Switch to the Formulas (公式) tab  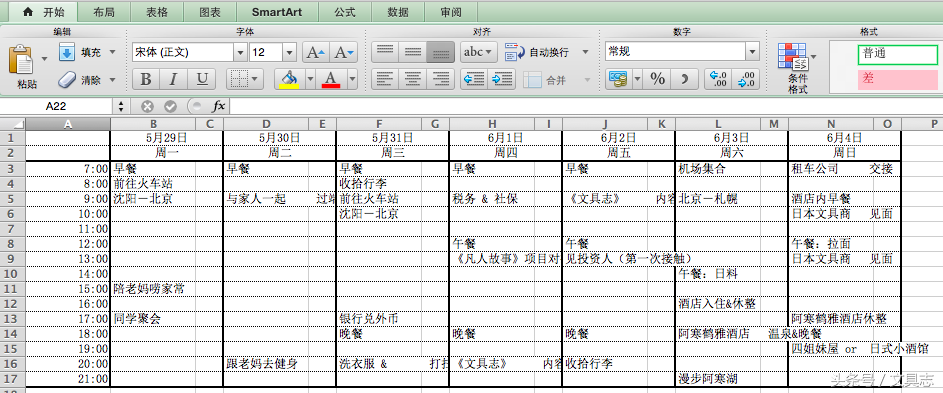[345, 12]
